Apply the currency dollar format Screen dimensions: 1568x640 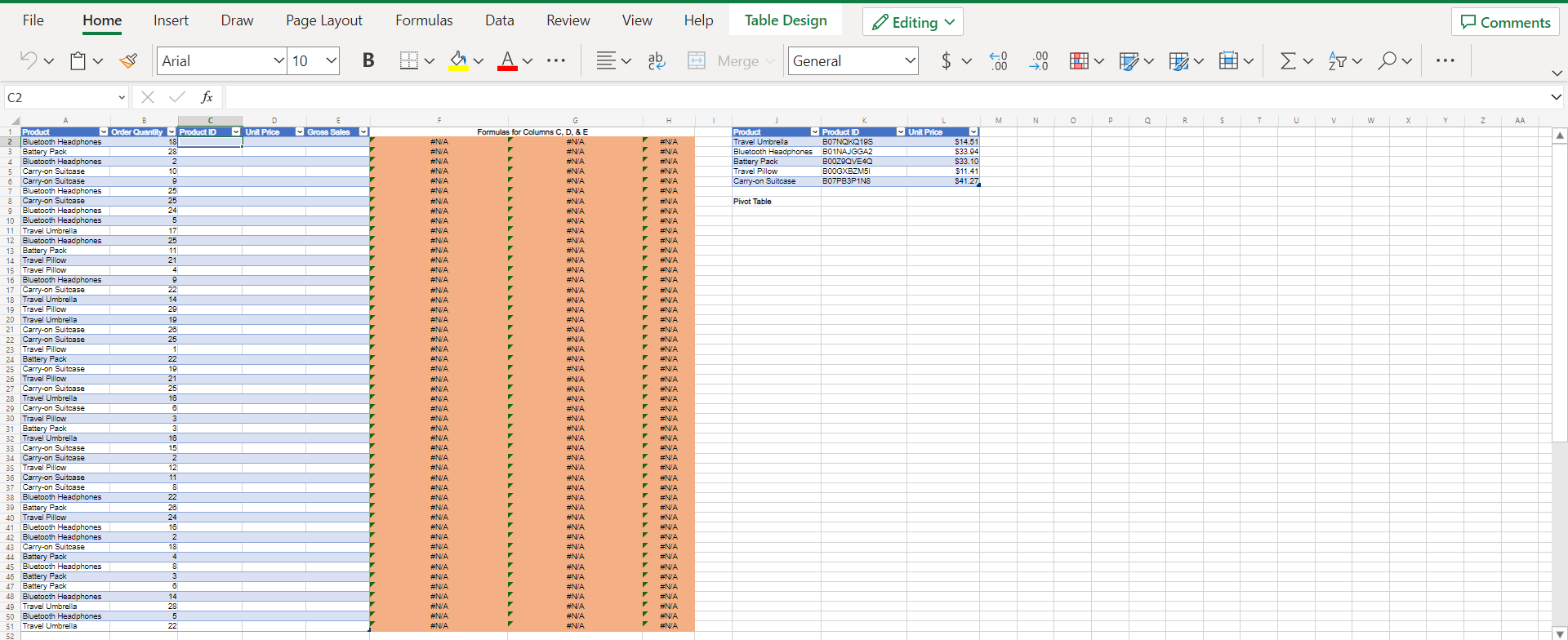(947, 60)
